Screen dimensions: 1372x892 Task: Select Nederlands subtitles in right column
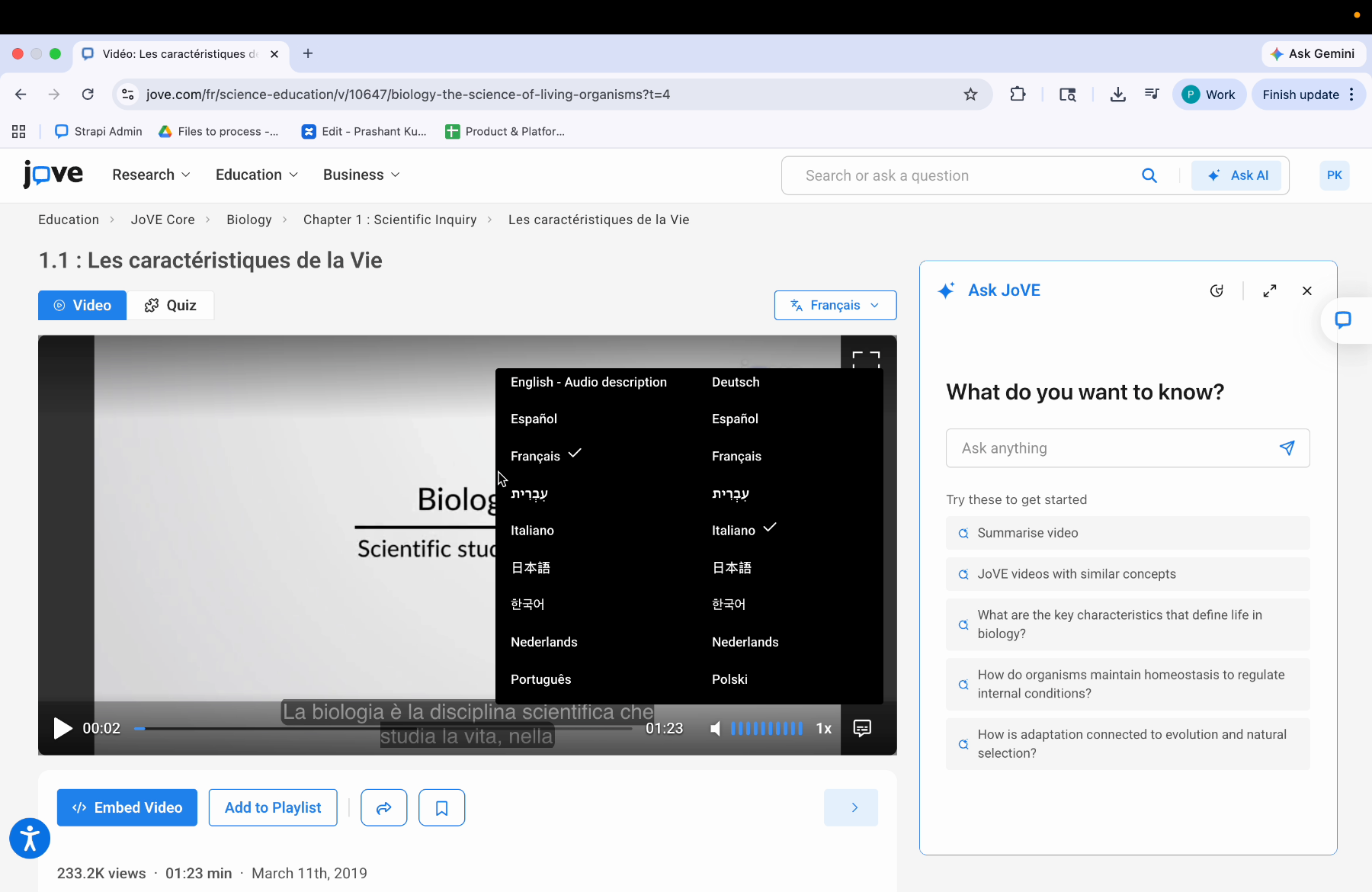pyautogui.click(x=745, y=642)
